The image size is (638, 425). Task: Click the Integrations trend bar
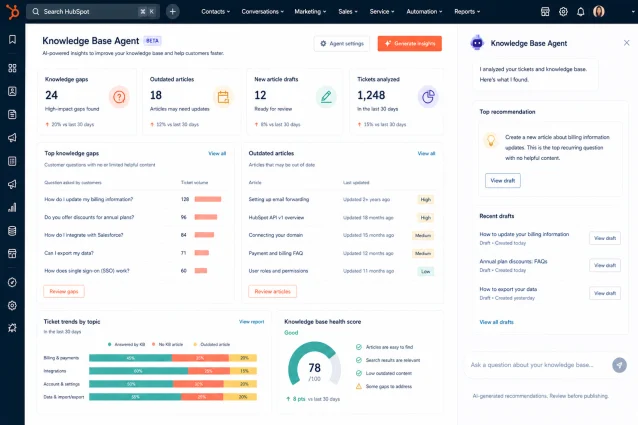tap(173, 371)
